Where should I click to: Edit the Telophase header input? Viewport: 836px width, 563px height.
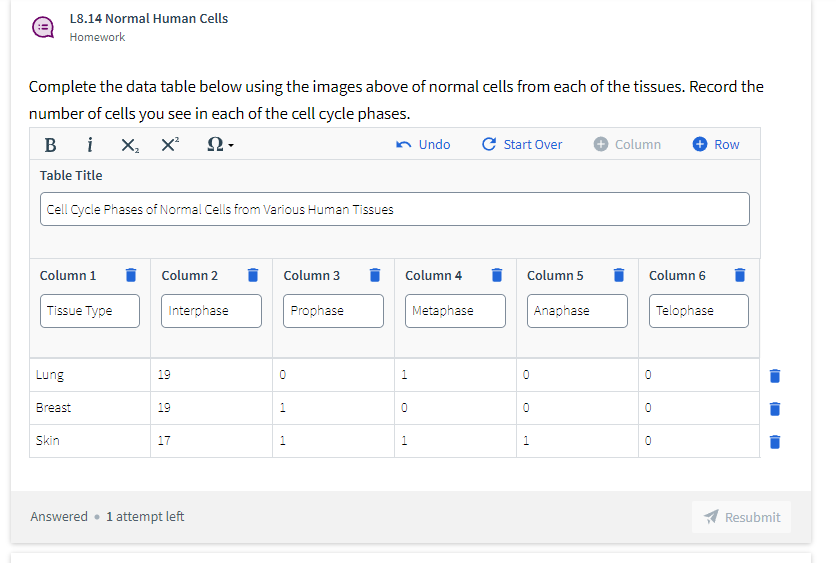(698, 311)
